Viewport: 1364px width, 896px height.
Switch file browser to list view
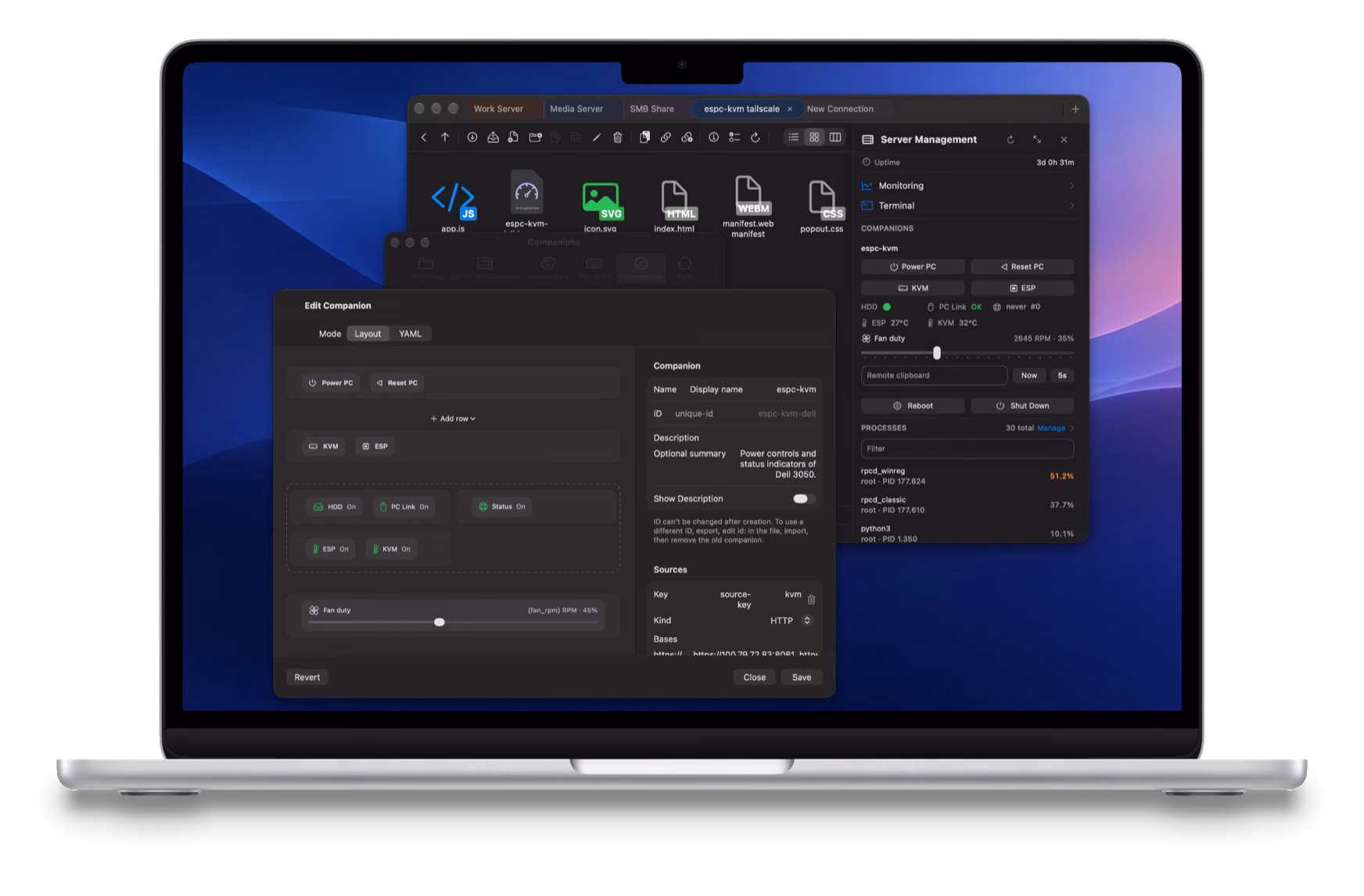(x=794, y=138)
